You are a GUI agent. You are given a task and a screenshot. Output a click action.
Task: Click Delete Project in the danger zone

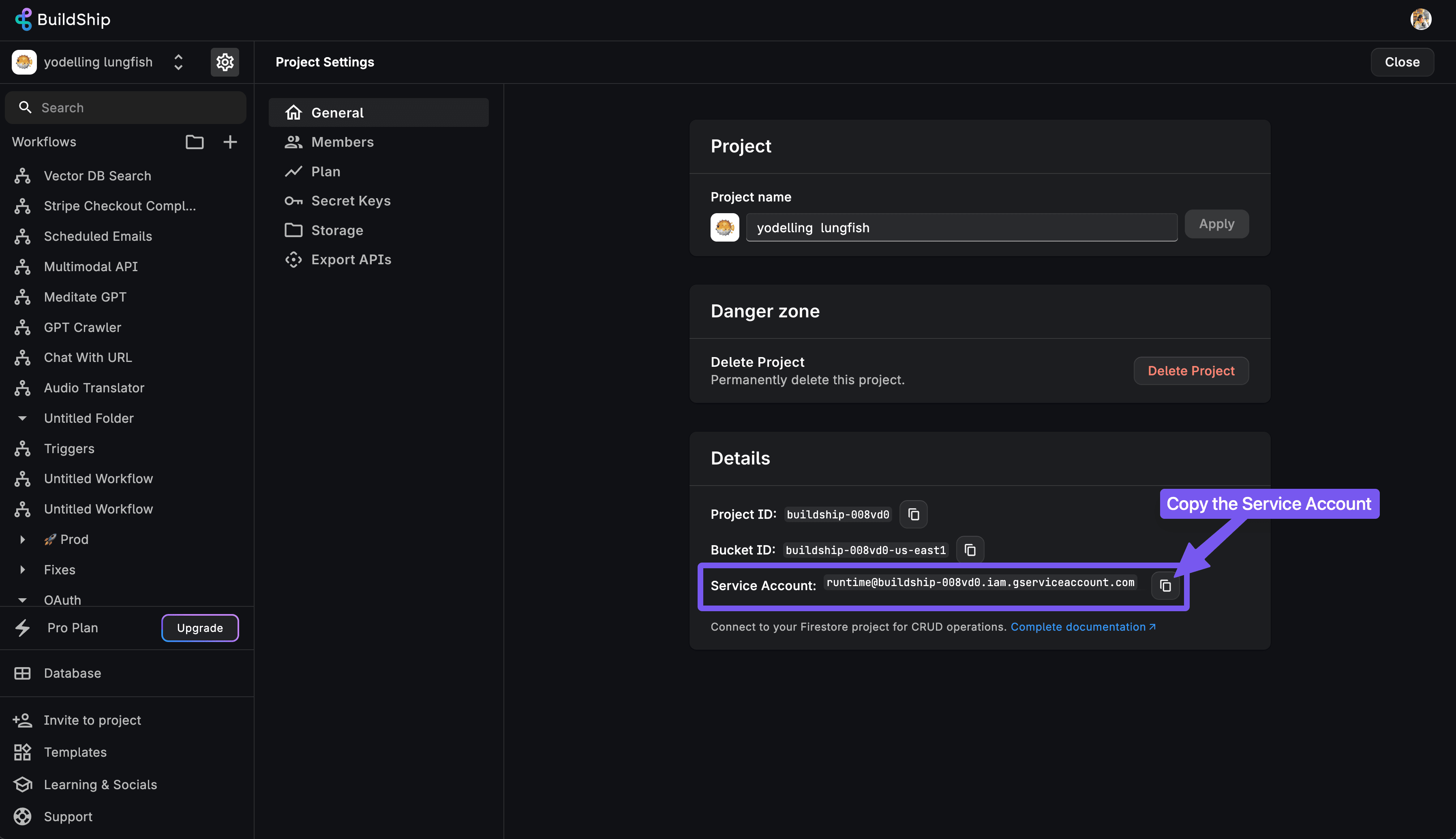tap(1190, 370)
